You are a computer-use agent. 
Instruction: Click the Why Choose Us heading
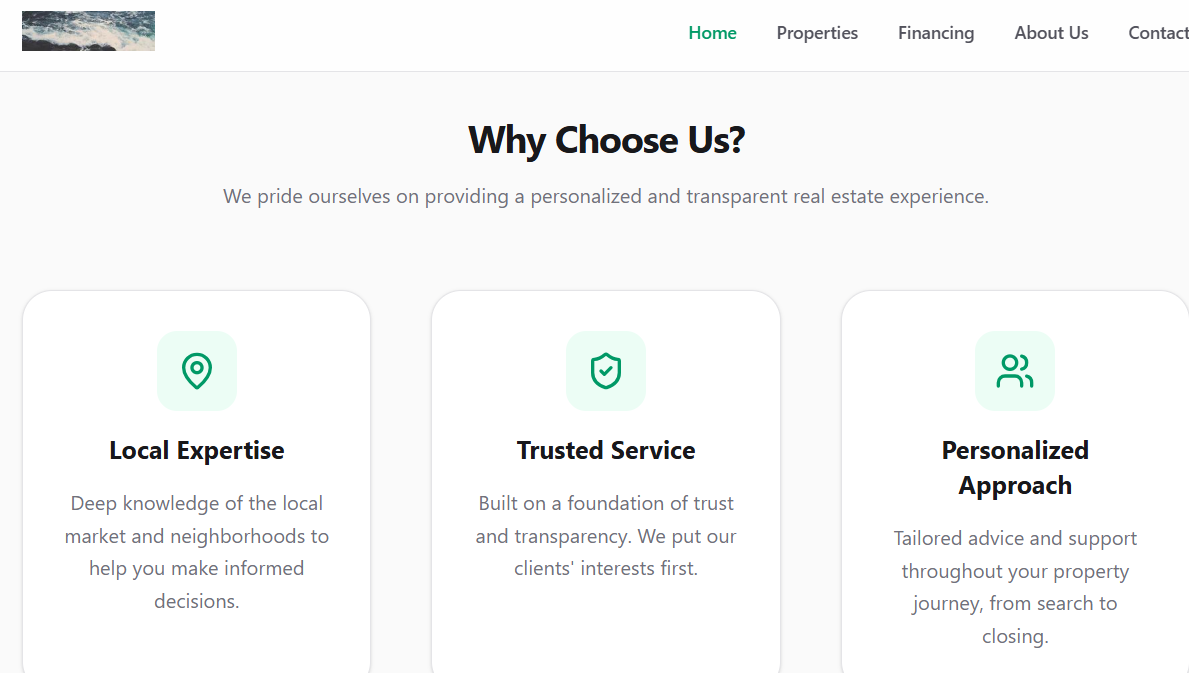coord(606,140)
